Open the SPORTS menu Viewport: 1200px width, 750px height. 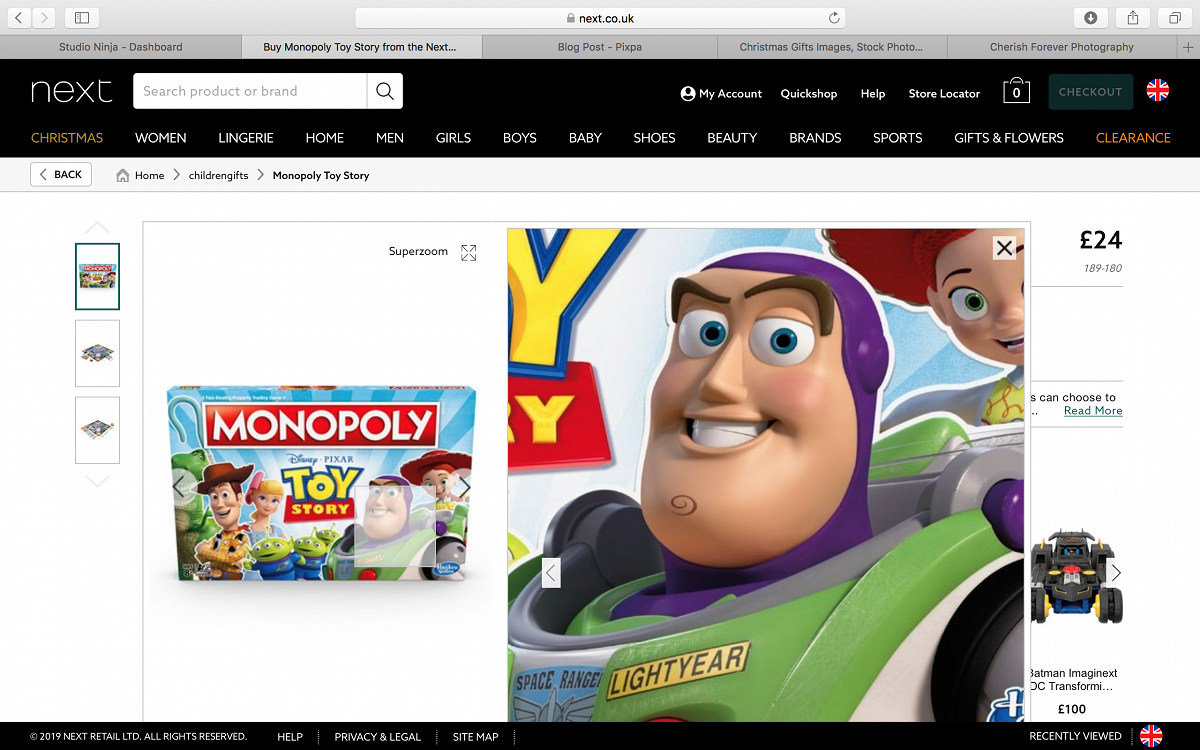(x=898, y=138)
